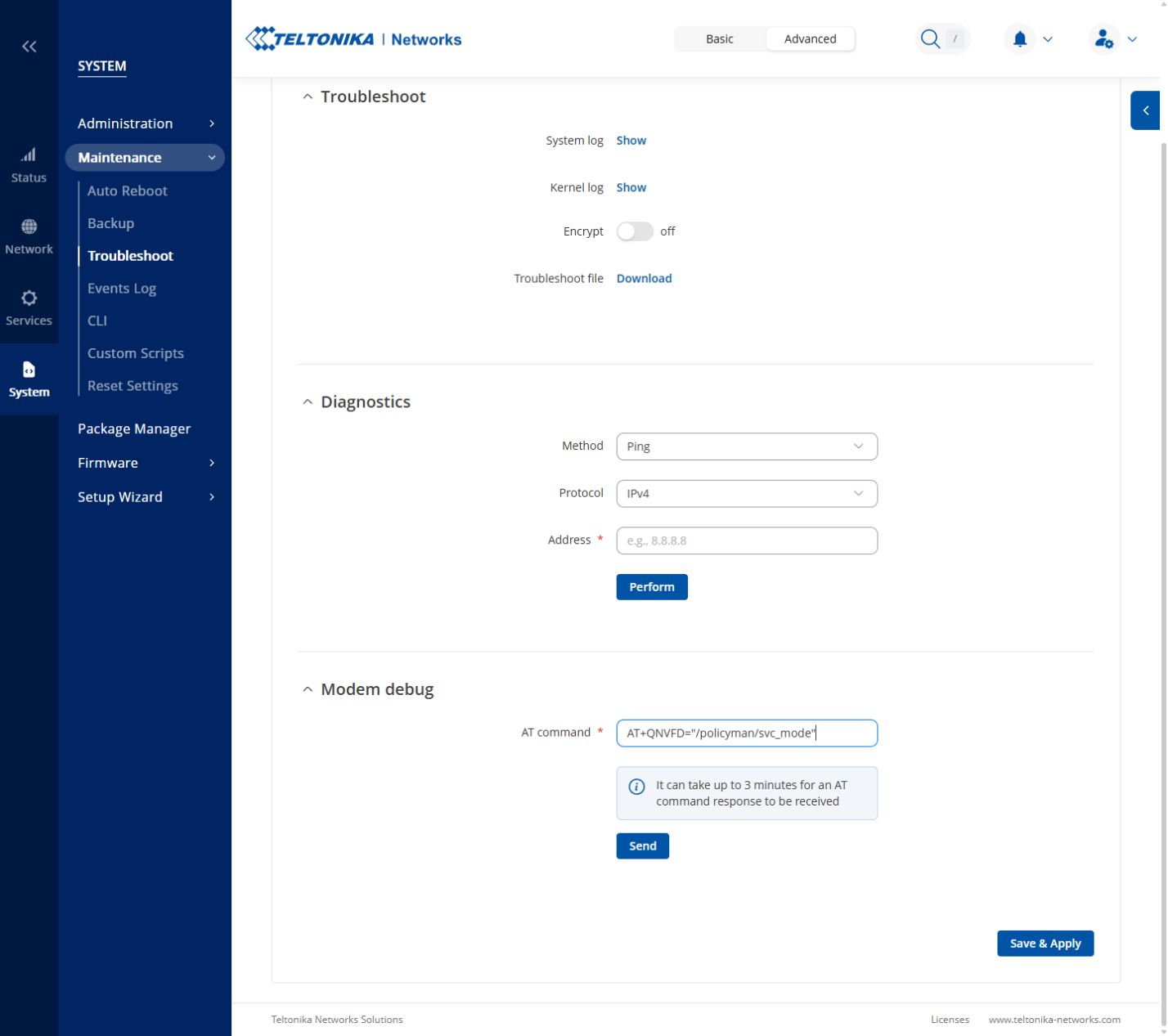This screenshot has height=1036, width=1168.
Task: Collapse the Troubleshoot section
Action: pyautogui.click(x=308, y=97)
